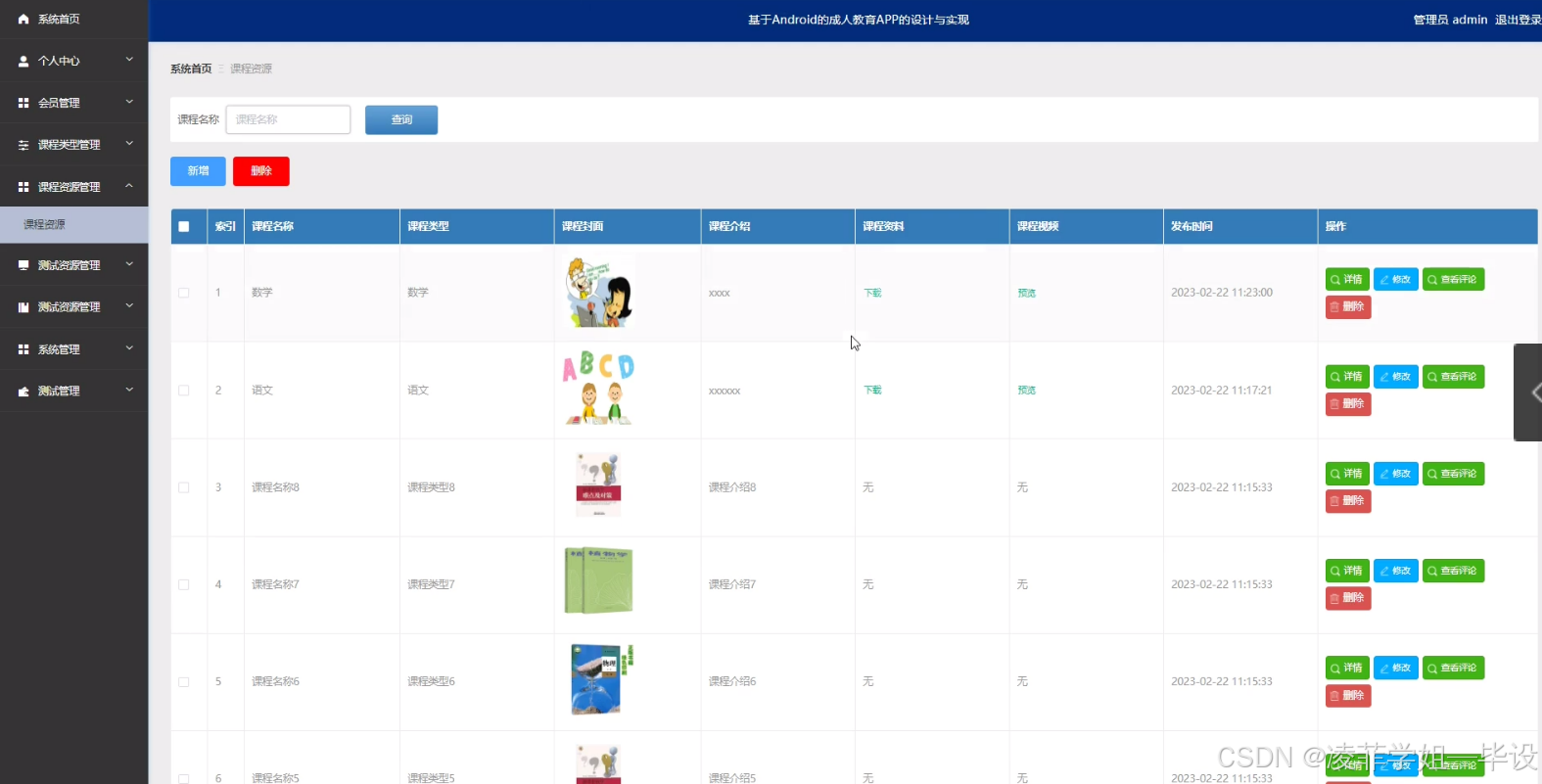Viewport: 1542px width, 784px height.
Task: Click the ABCD 语文 cover thumbnail
Action: tap(599, 389)
